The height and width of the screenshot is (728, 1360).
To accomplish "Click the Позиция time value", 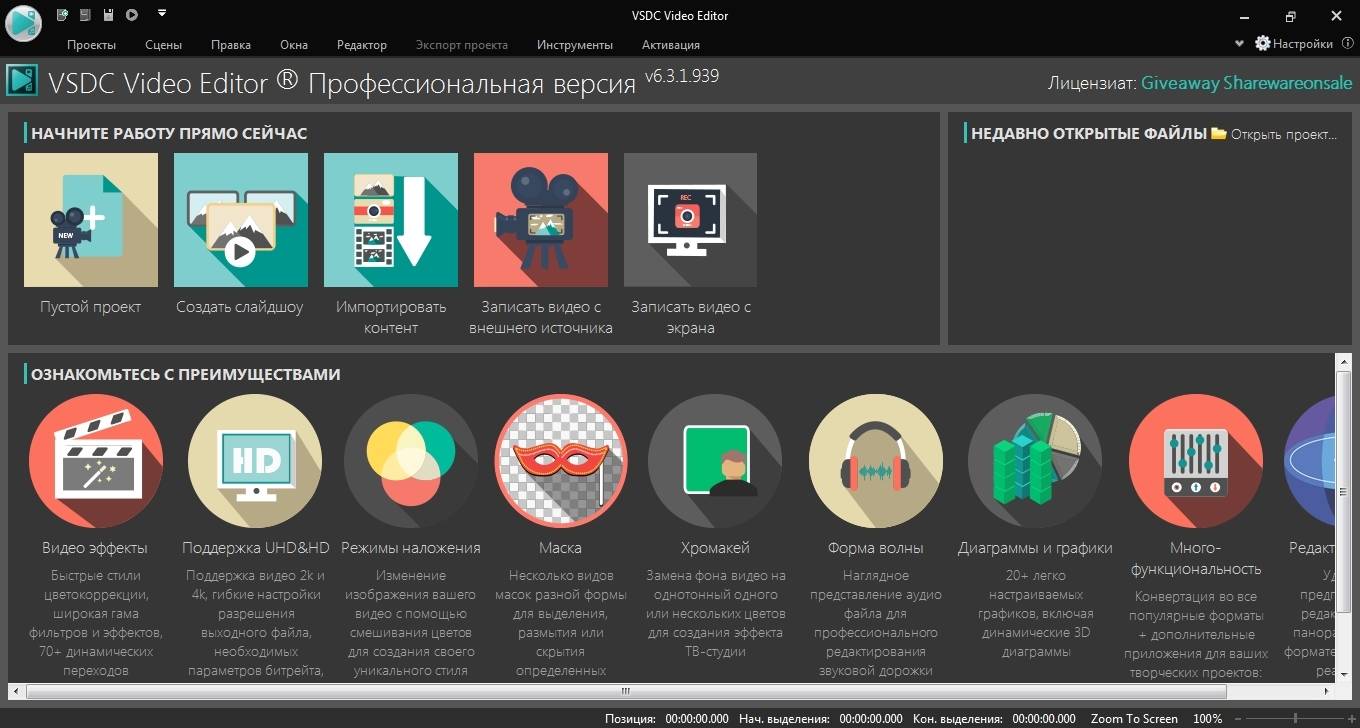I will coord(697,719).
